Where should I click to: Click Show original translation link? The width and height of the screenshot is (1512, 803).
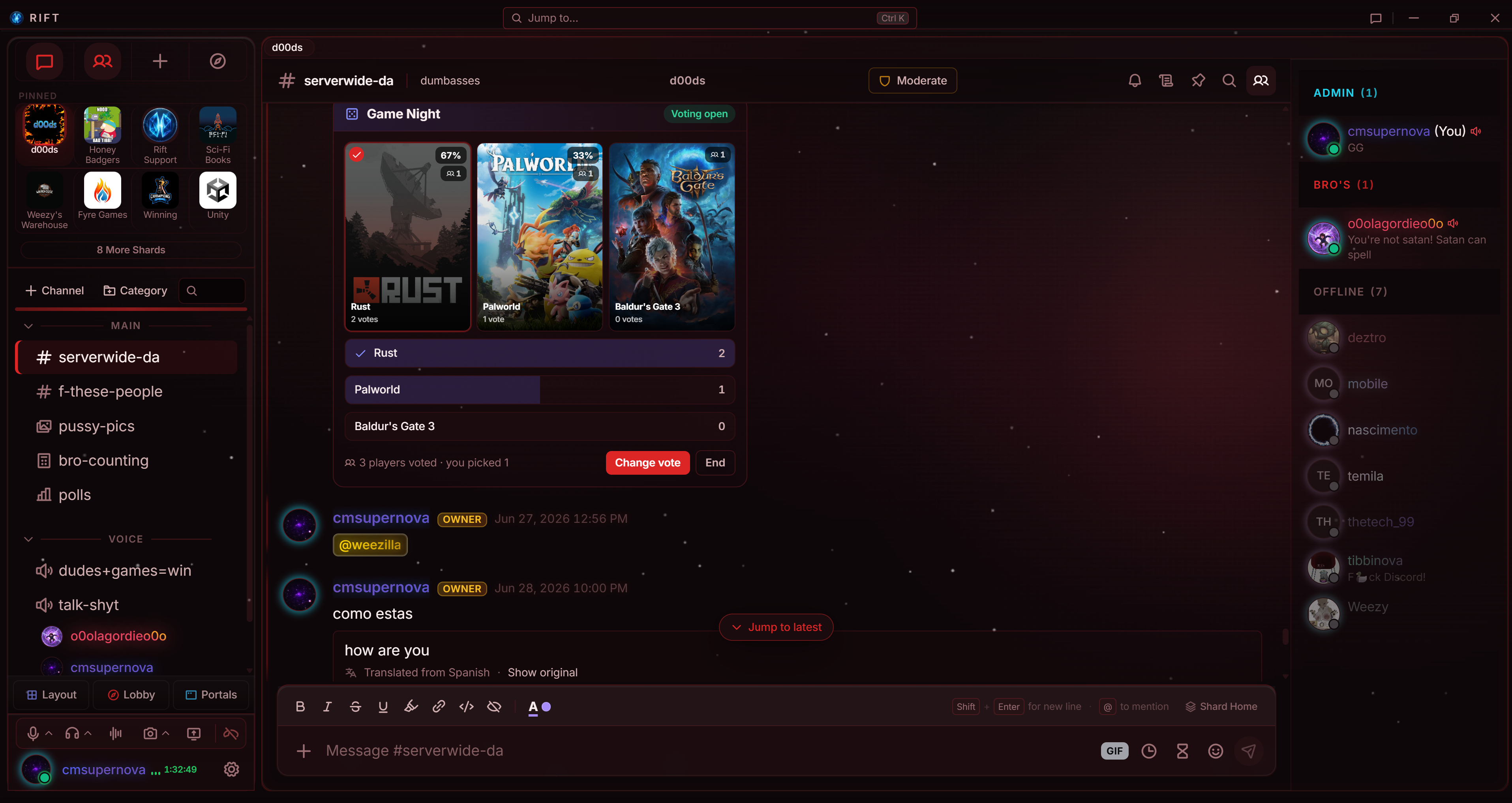(x=542, y=673)
